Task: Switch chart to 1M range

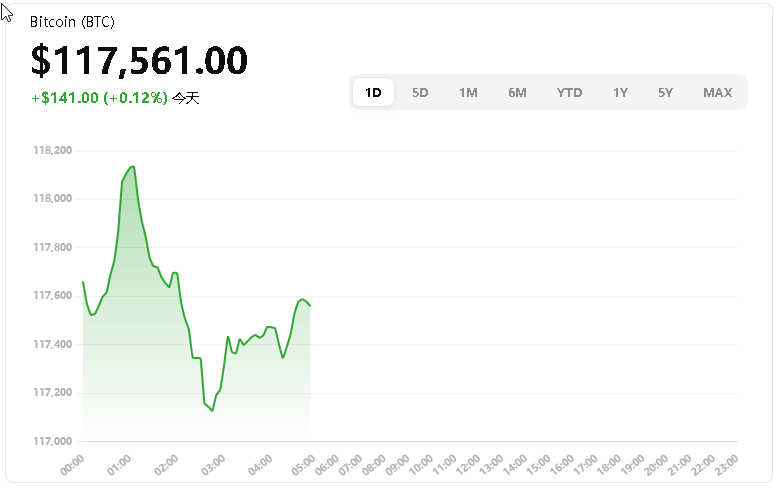Action: (x=468, y=93)
